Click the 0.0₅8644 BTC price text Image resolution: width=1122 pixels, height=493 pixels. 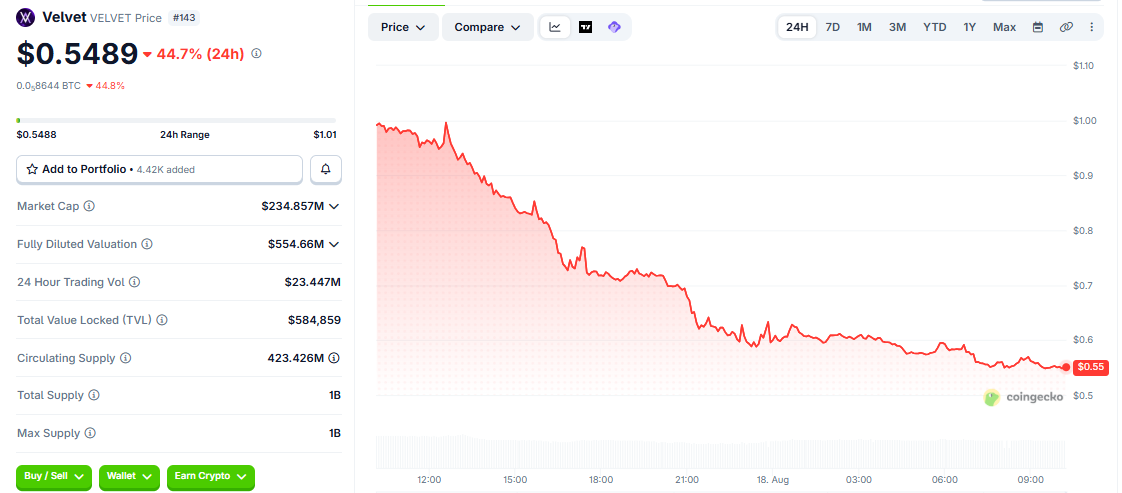(49, 86)
